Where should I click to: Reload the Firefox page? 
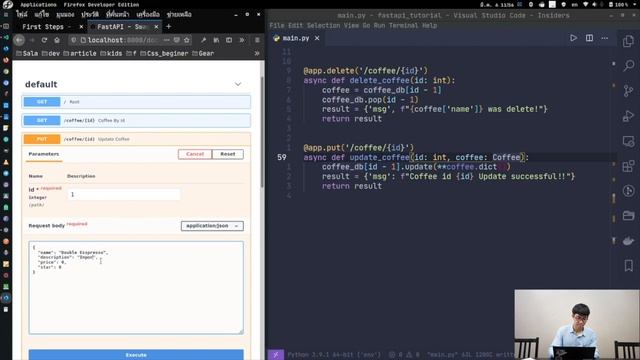(x=44, y=40)
